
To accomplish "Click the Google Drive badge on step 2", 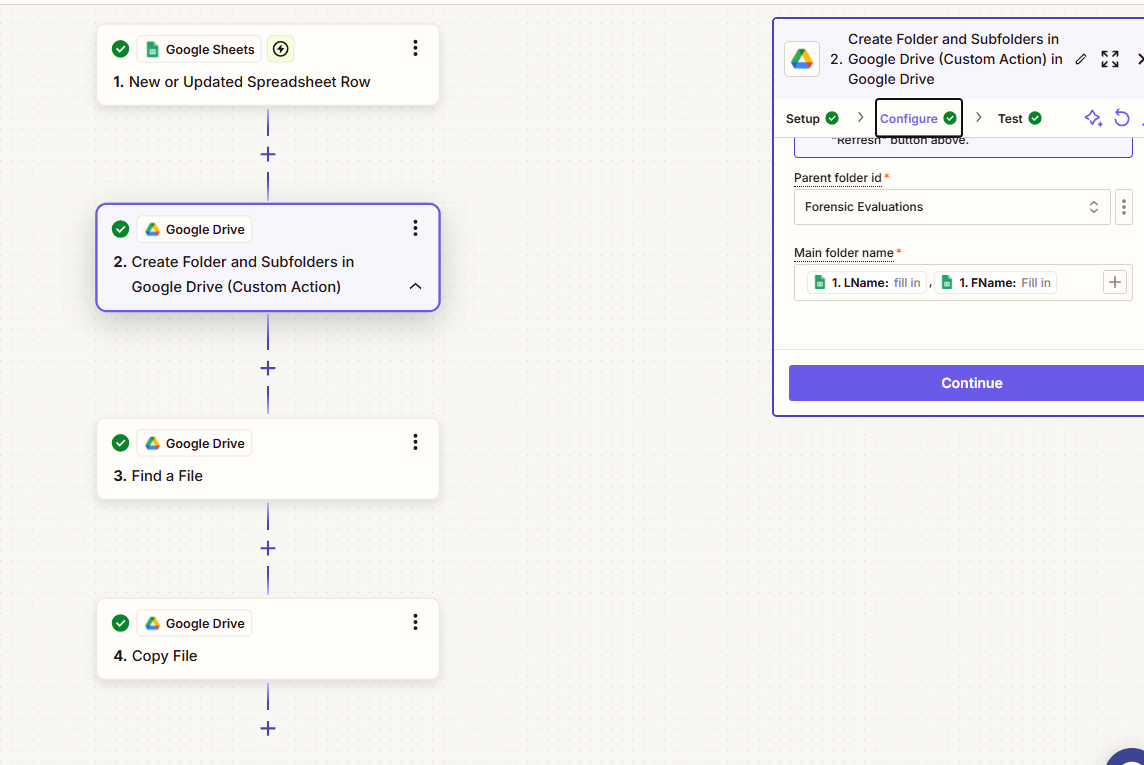I will coord(195,229).
